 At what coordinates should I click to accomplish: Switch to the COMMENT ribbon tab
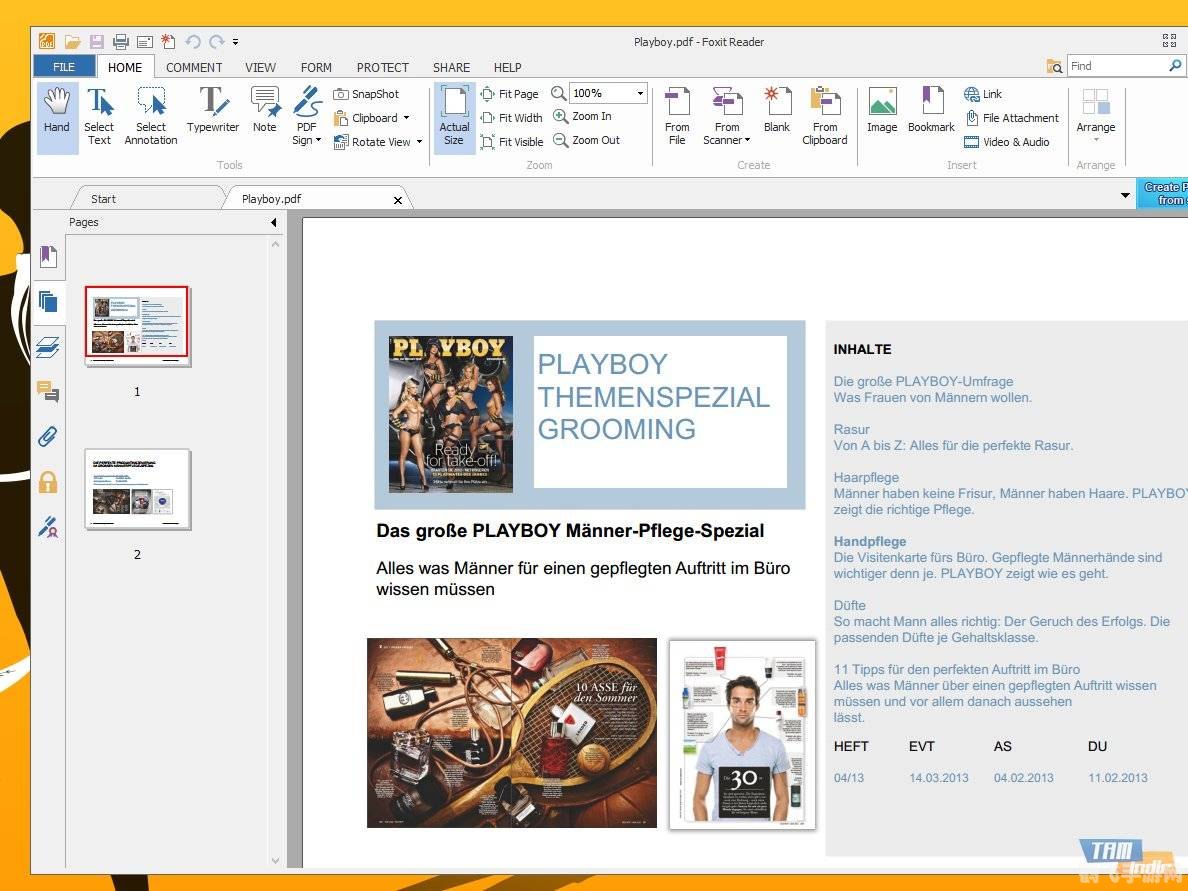tap(193, 67)
